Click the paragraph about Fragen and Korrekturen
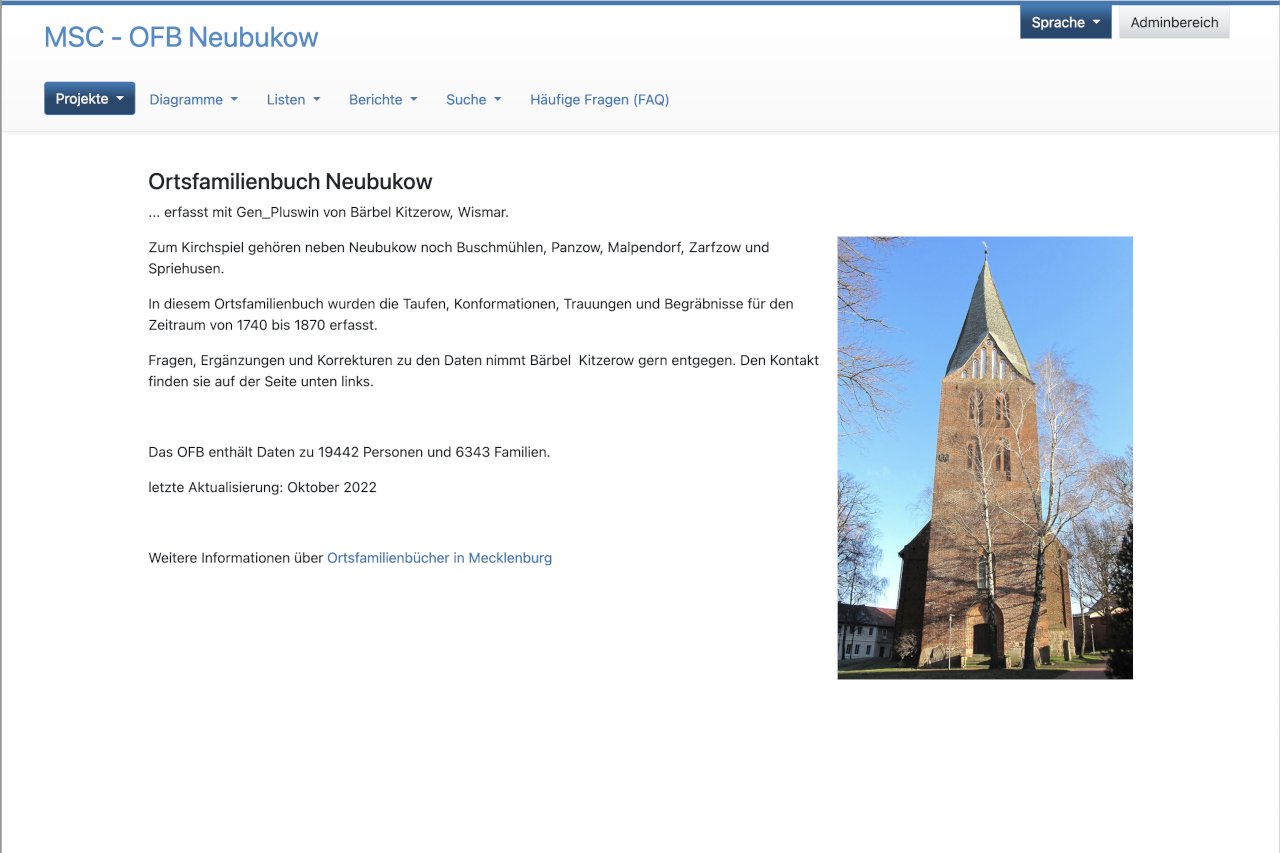Screen dimensions: 1280x853 tap(483, 370)
